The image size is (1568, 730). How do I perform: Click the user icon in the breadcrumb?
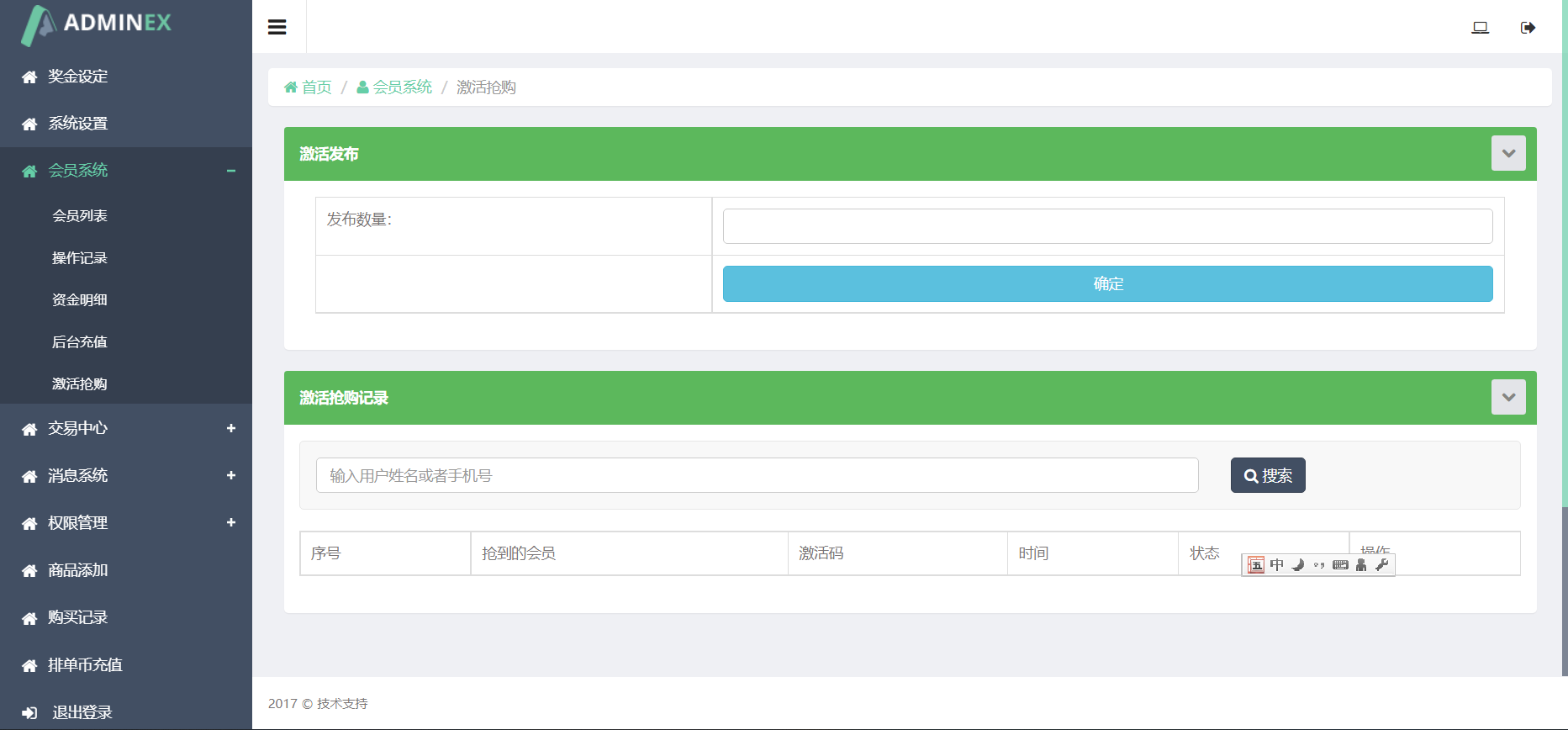pos(362,87)
